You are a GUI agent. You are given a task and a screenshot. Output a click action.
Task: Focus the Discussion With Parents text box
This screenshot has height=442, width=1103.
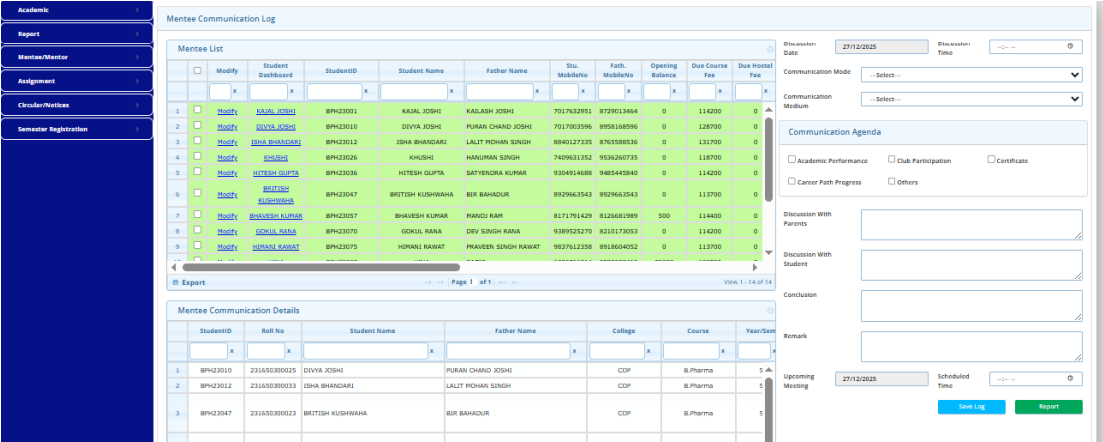tap(971, 225)
